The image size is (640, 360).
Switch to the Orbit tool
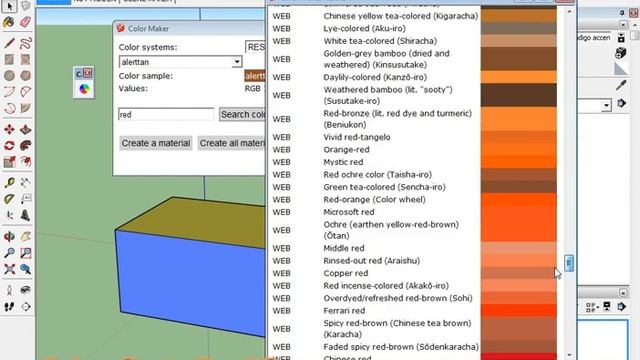(x=9, y=236)
